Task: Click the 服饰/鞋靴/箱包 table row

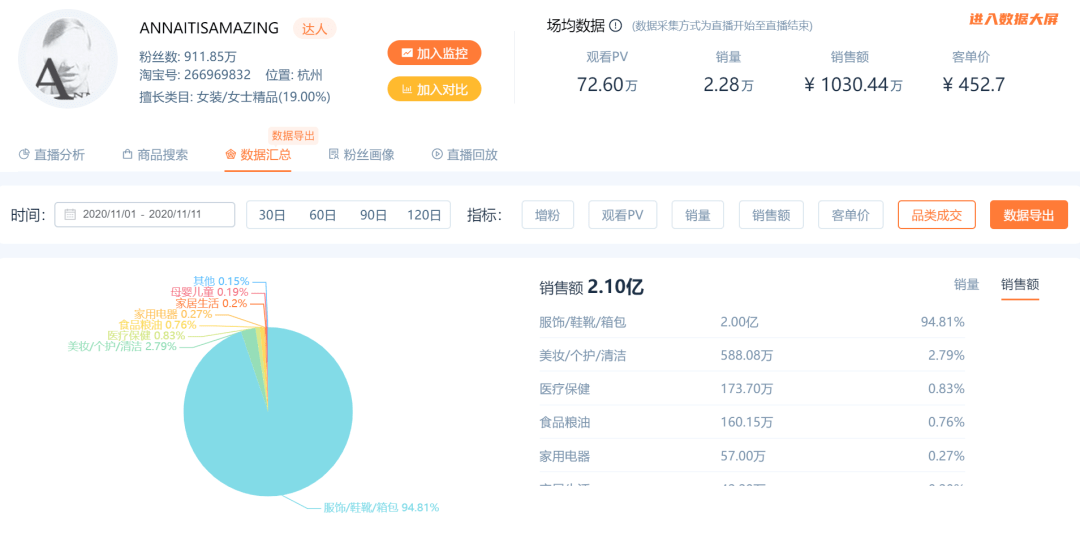Action: coord(751,322)
